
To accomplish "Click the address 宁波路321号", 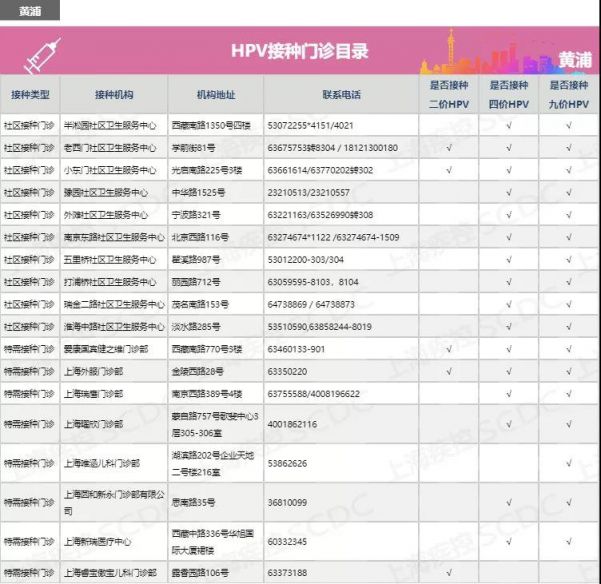I will click(x=196, y=215).
